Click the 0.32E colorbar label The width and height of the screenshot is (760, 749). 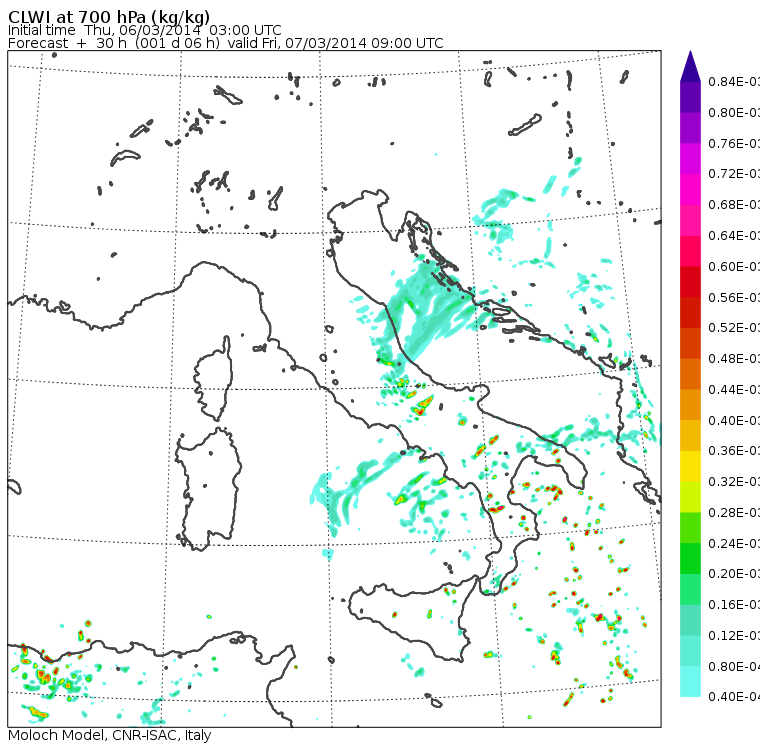click(734, 482)
